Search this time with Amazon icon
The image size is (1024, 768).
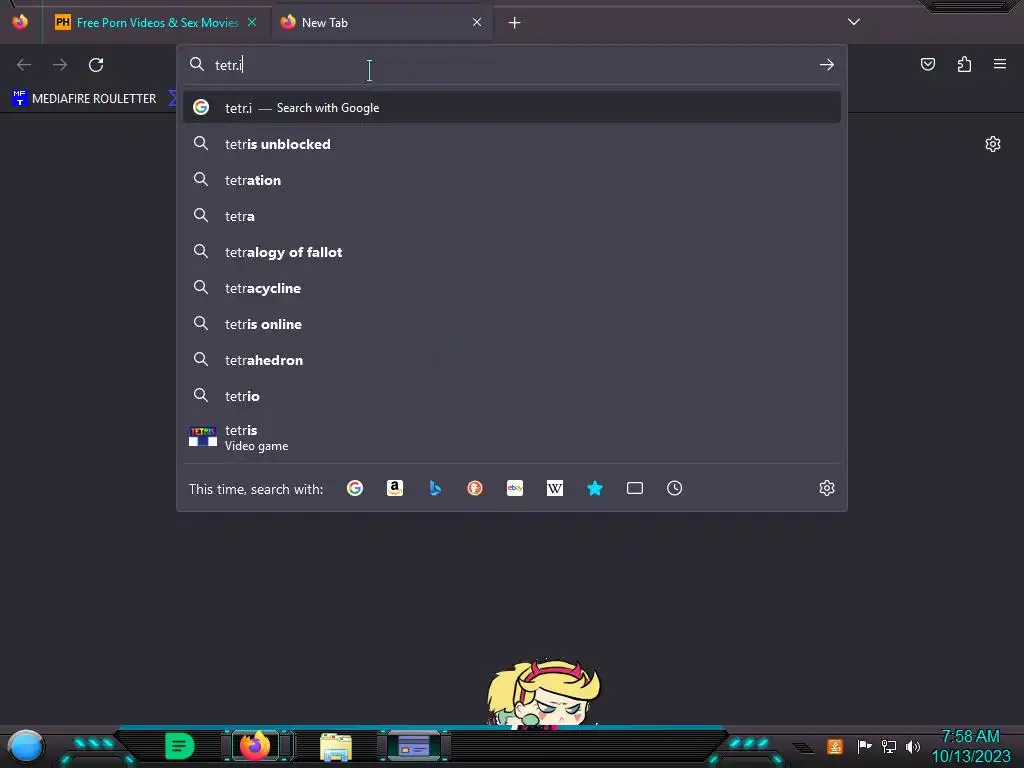point(394,488)
